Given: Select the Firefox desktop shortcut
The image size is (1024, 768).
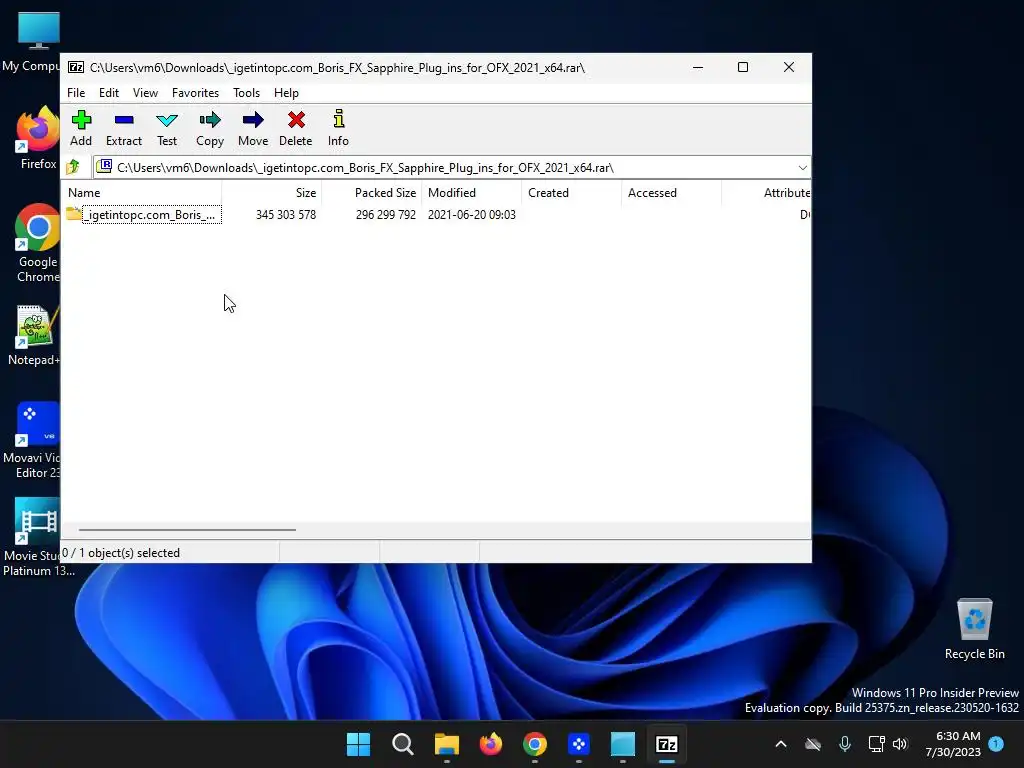Looking at the screenshot, I should (37, 138).
